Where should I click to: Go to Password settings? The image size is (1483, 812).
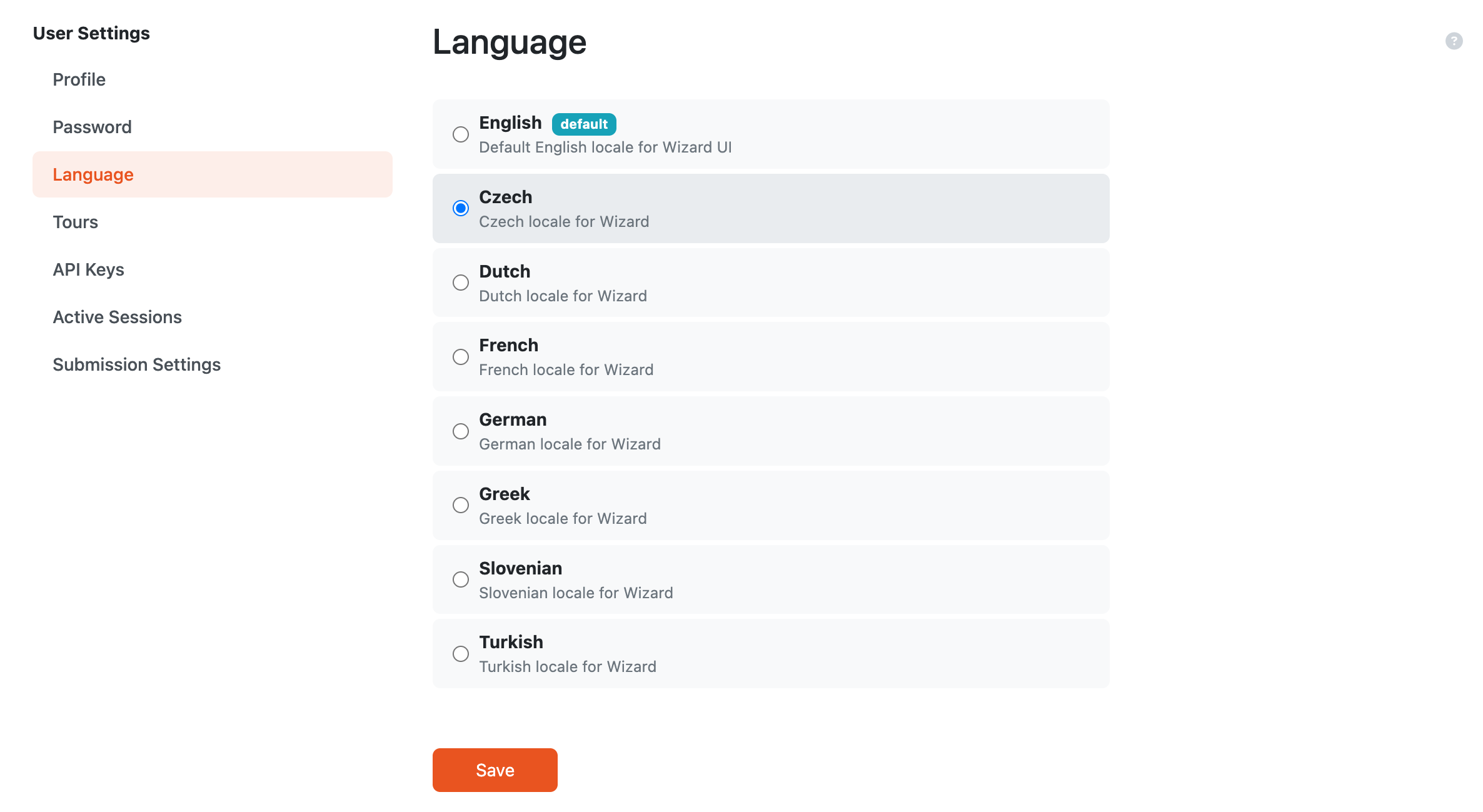[213, 127]
